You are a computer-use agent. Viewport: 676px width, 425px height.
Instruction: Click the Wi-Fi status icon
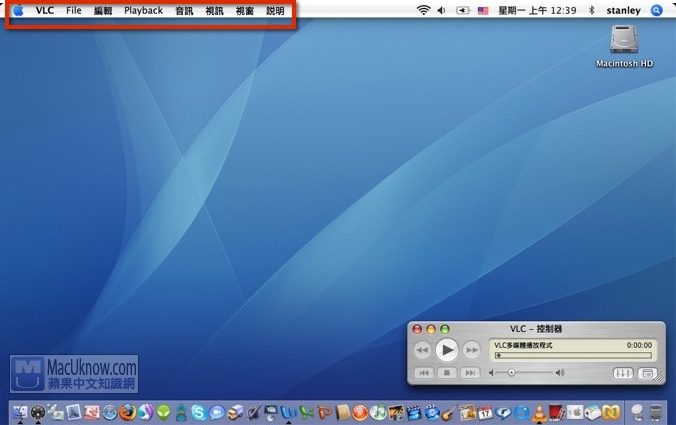424,10
